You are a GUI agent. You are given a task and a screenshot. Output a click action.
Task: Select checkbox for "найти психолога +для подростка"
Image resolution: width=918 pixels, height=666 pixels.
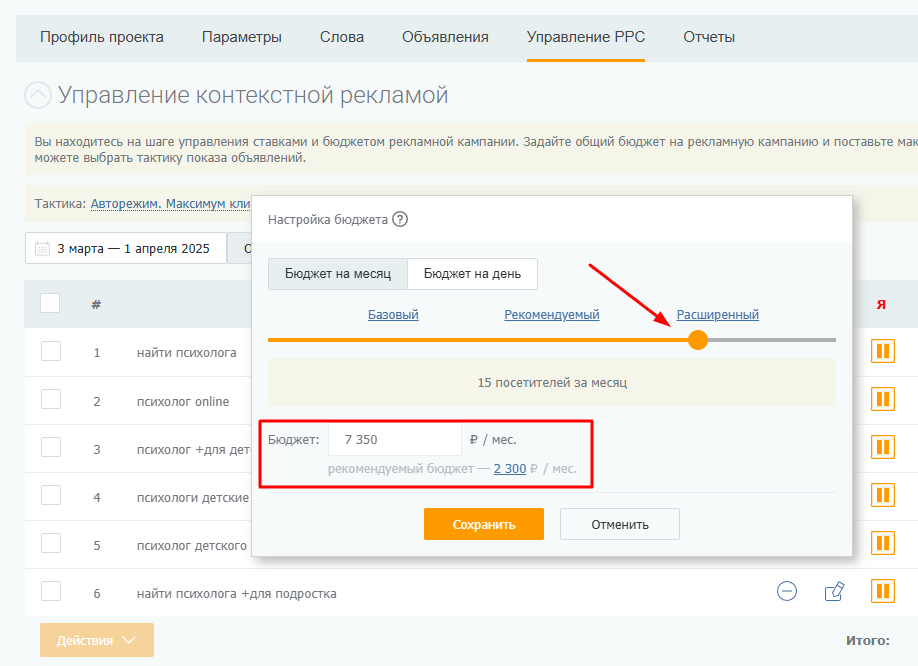[x=51, y=591]
